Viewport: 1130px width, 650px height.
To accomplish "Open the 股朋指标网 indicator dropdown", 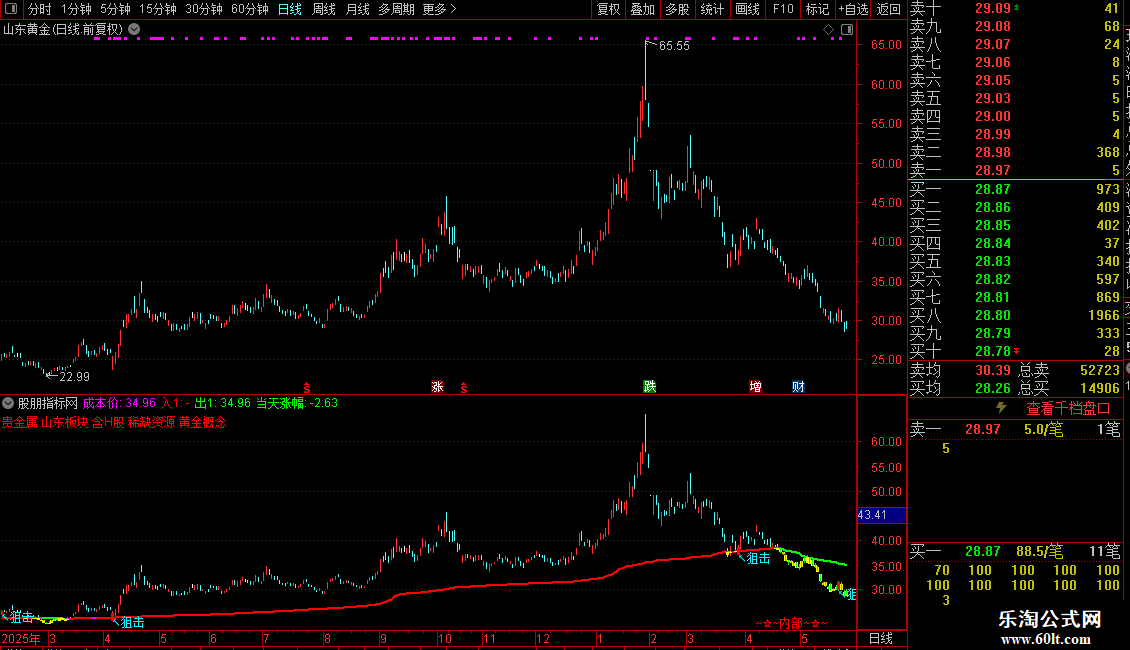I will point(8,403).
